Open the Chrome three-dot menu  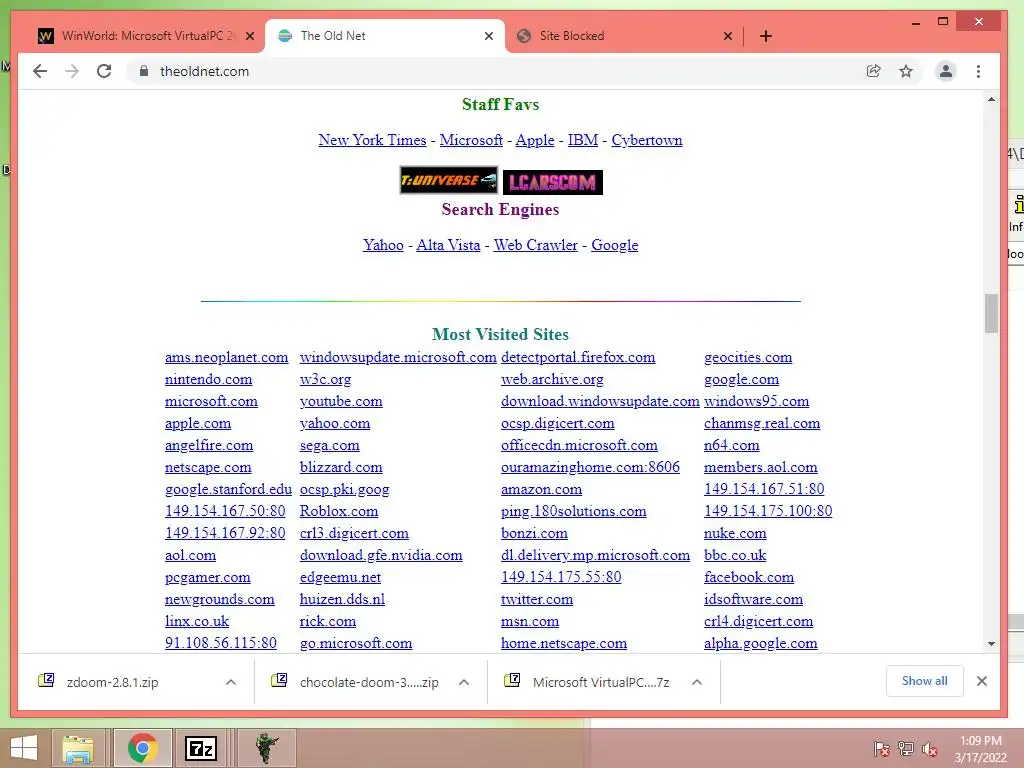pyautogui.click(x=978, y=71)
